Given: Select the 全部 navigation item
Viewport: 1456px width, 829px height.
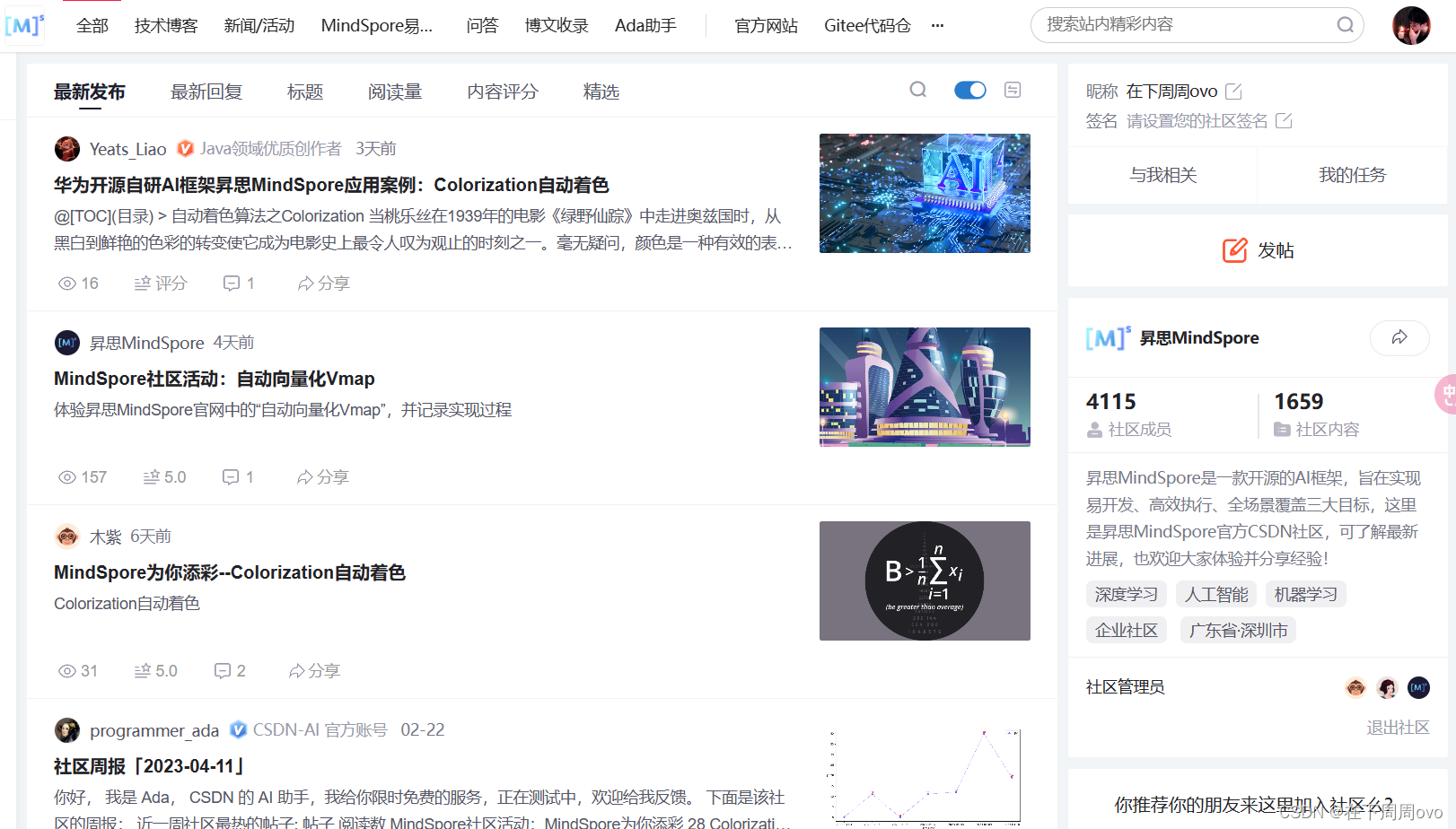Looking at the screenshot, I should click(92, 26).
